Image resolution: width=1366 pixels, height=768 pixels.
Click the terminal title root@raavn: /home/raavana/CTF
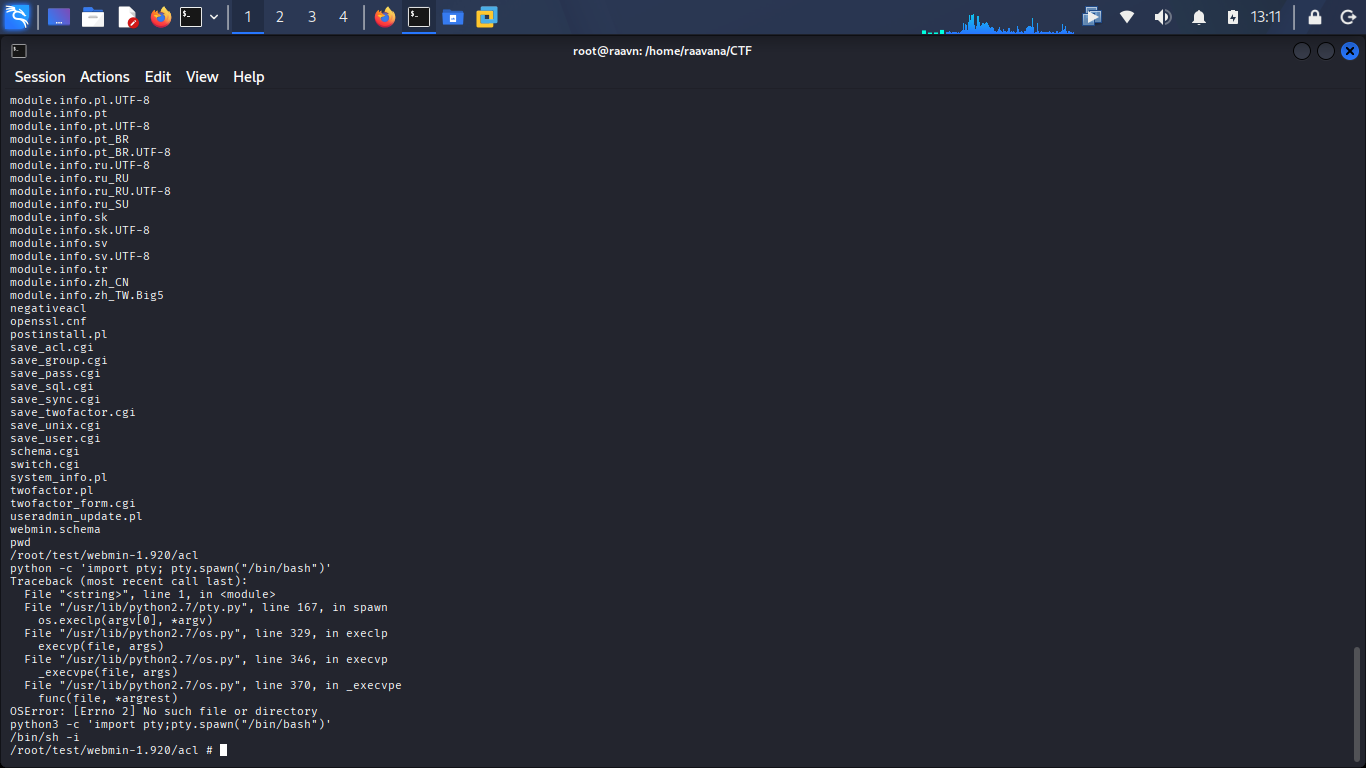click(x=662, y=51)
